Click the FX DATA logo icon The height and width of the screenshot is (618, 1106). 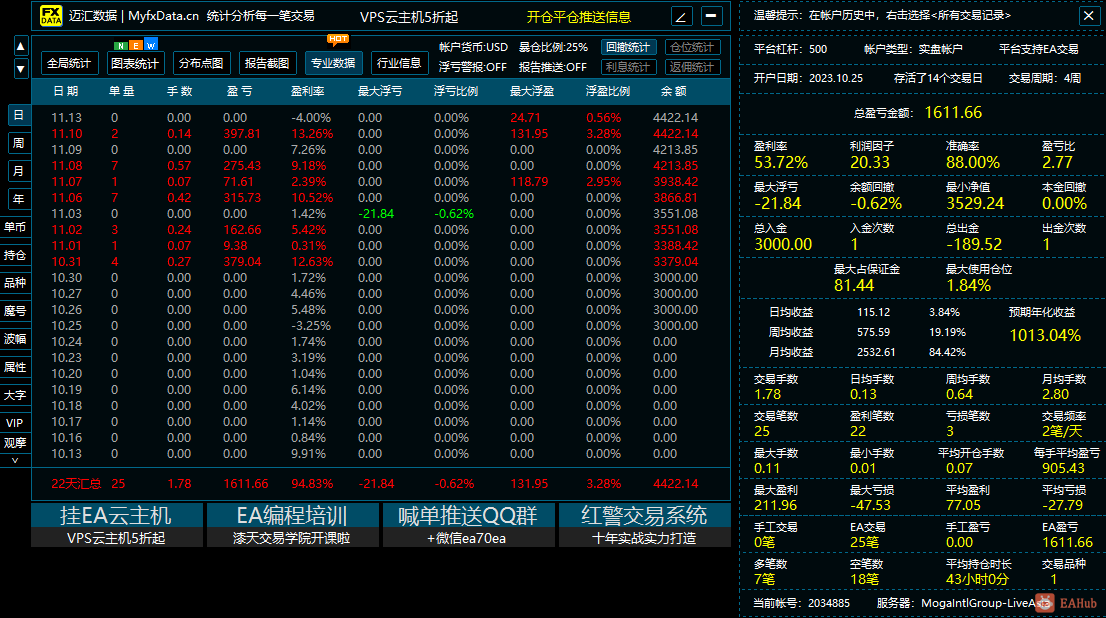tap(51, 15)
